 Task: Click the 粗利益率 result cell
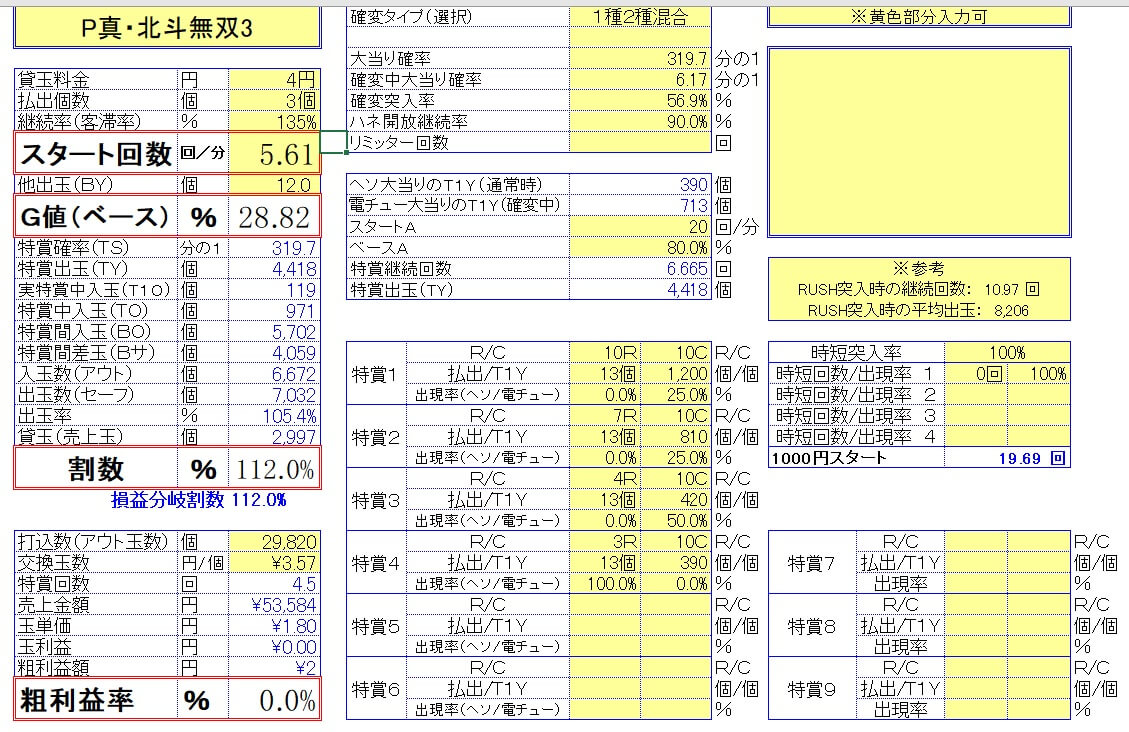274,700
